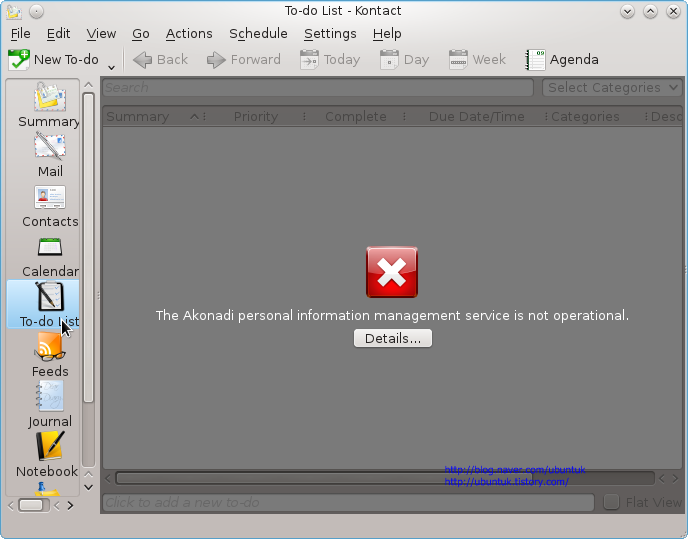Sort by the Complete column
Screen dimensions: 688x539
(x=355, y=117)
